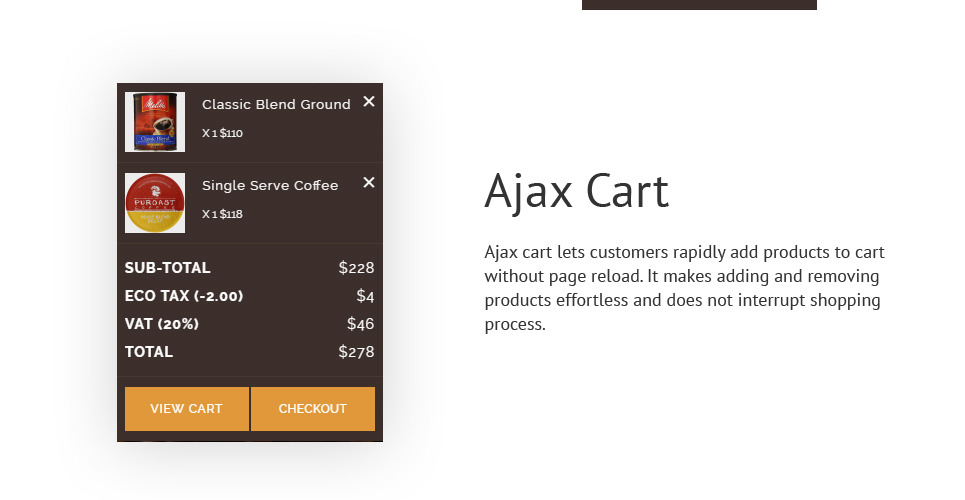Open the Classic Blend Ground product link

[x=276, y=104]
